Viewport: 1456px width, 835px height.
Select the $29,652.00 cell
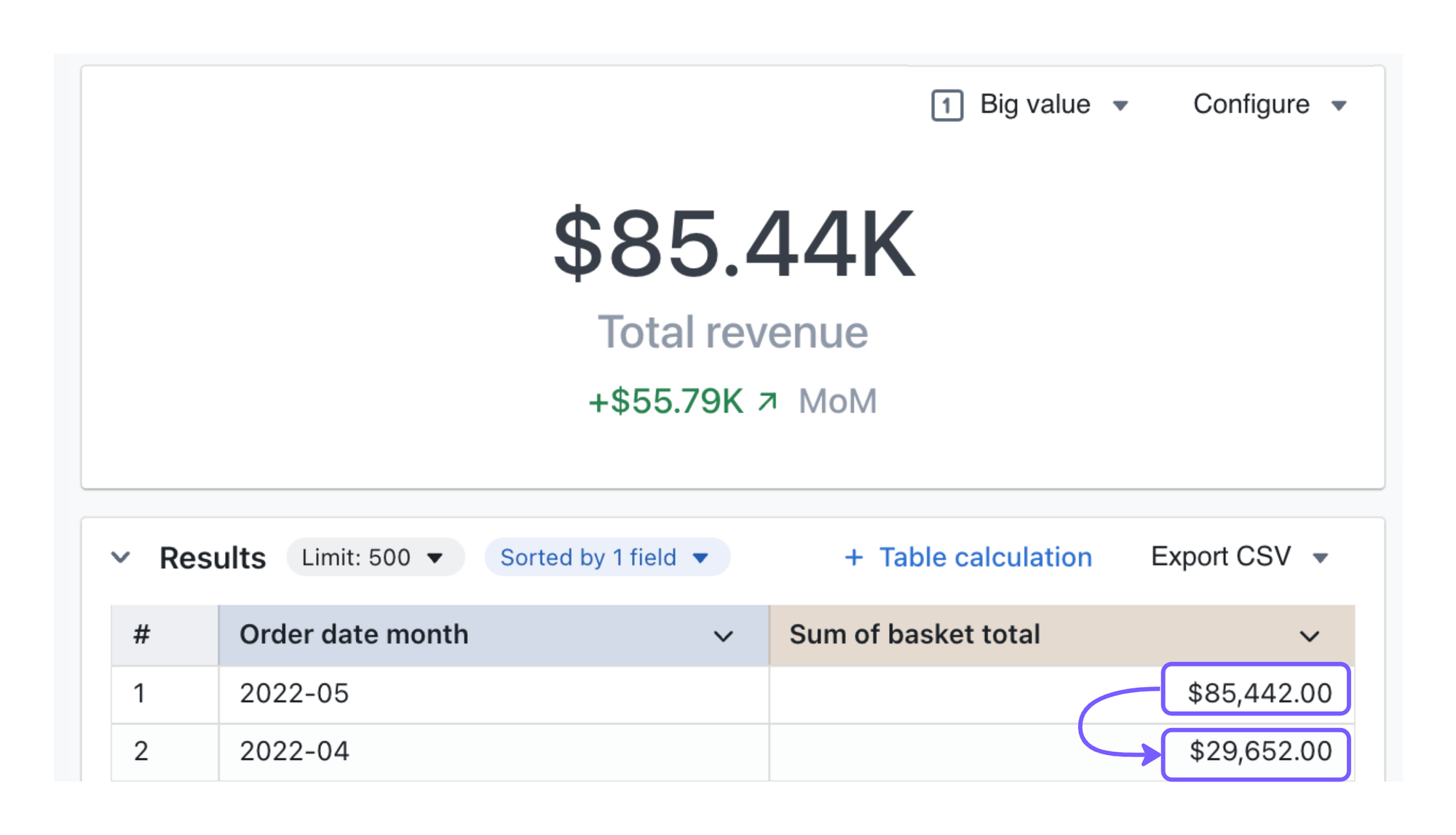[1259, 751]
